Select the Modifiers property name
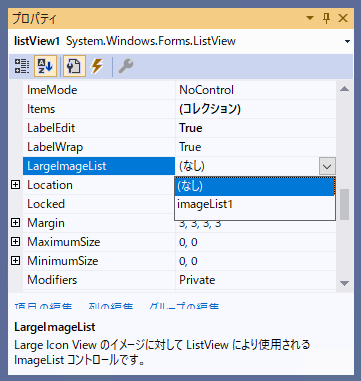The width and height of the screenshot is (361, 381). click(x=52, y=280)
